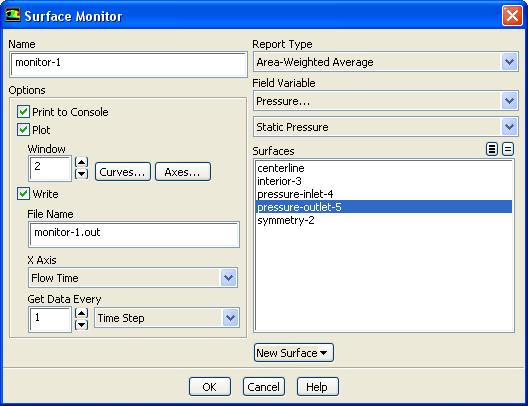Disable the Write checkbox
This screenshot has height=406, width=528.
coord(23,194)
